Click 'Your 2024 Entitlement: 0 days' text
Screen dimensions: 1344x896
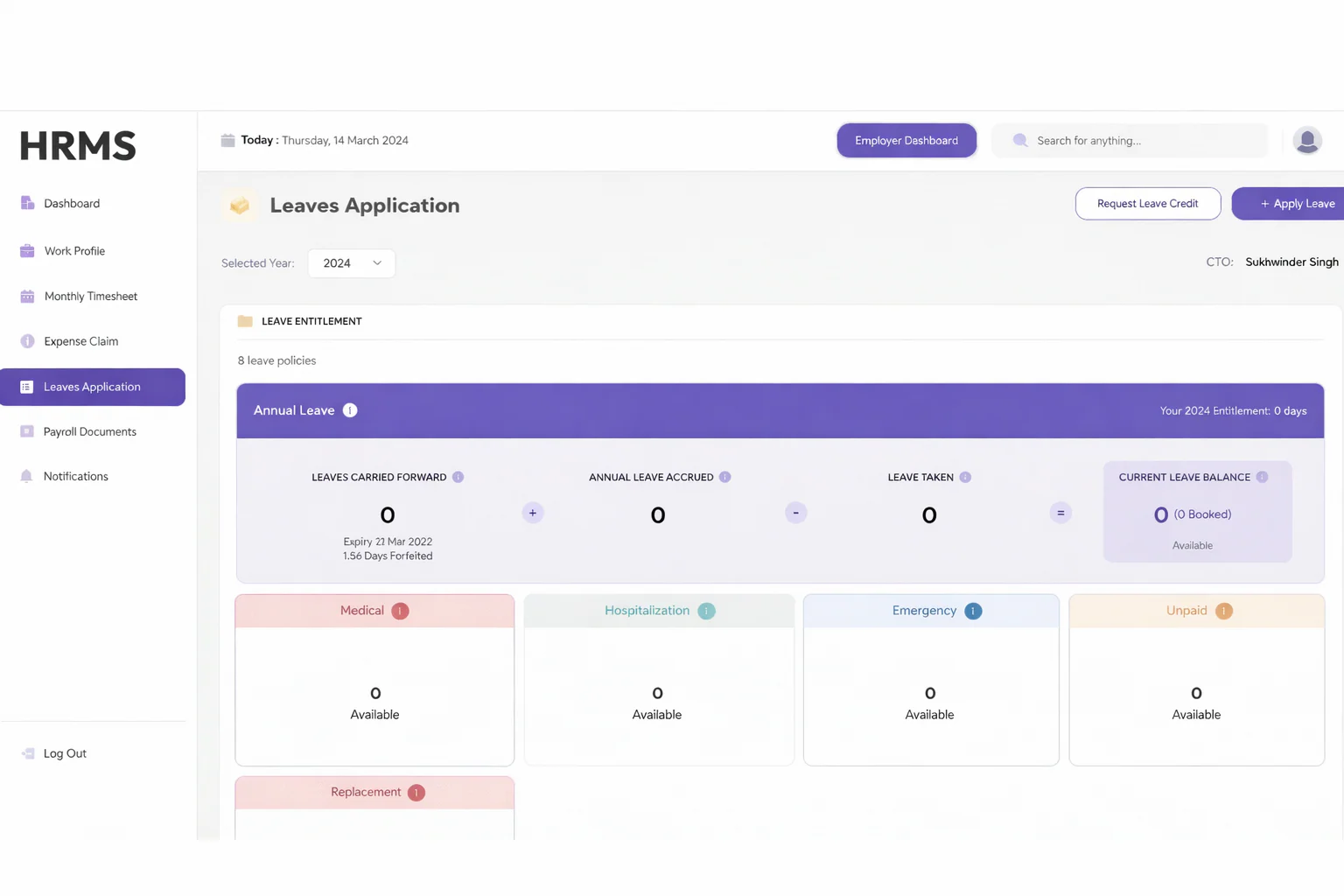tap(1233, 410)
